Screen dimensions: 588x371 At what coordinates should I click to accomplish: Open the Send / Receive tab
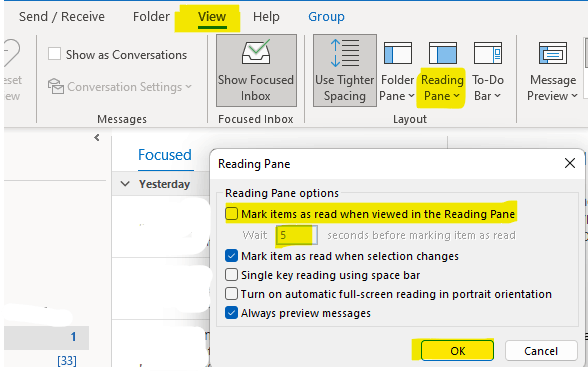click(x=62, y=17)
